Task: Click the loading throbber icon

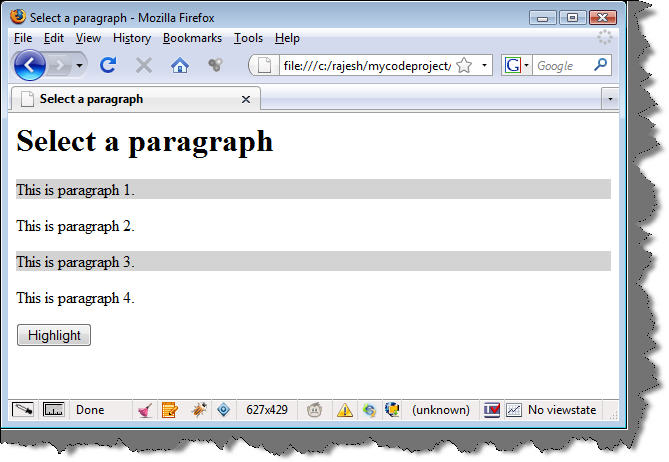Action: click(x=604, y=38)
